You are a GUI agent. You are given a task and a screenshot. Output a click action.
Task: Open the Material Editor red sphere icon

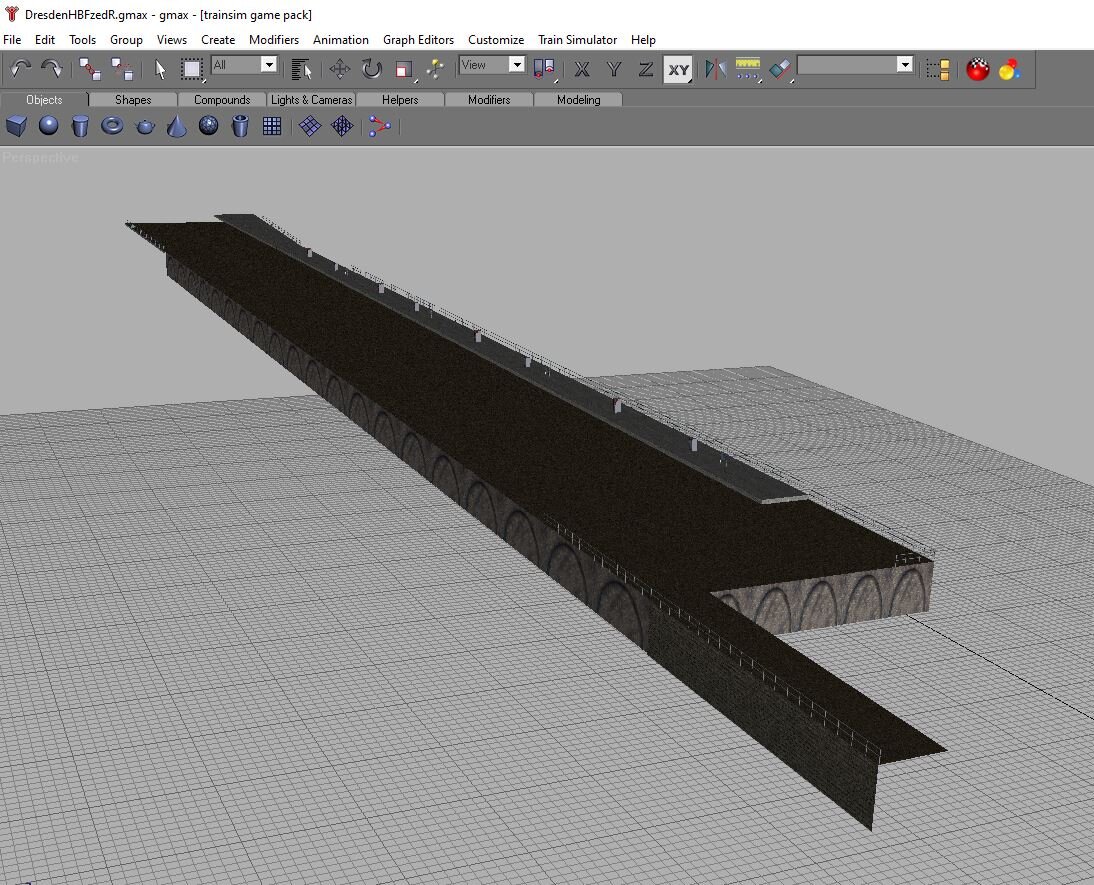point(977,69)
